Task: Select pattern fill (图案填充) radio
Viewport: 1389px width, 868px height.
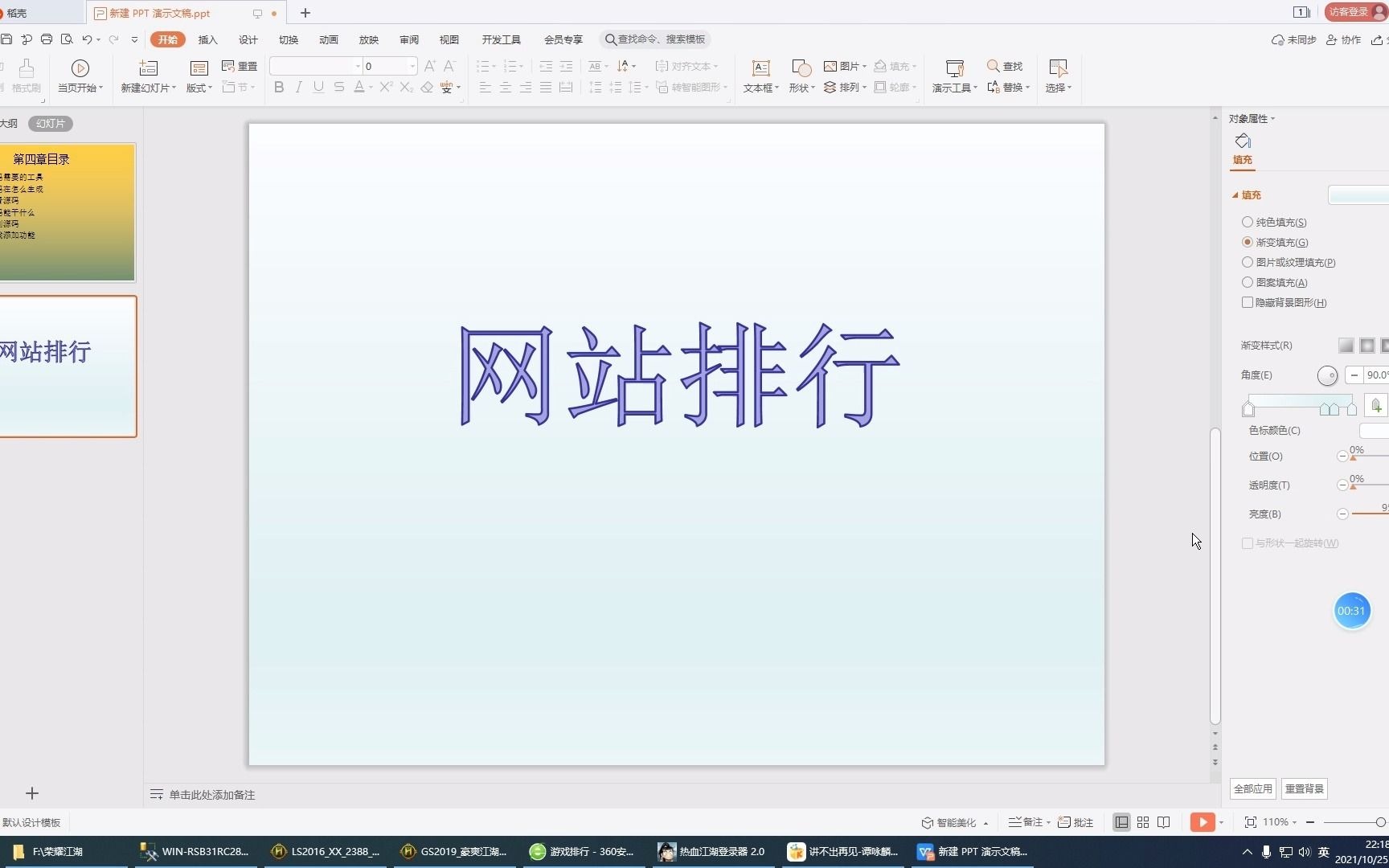Action: tap(1248, 282)
